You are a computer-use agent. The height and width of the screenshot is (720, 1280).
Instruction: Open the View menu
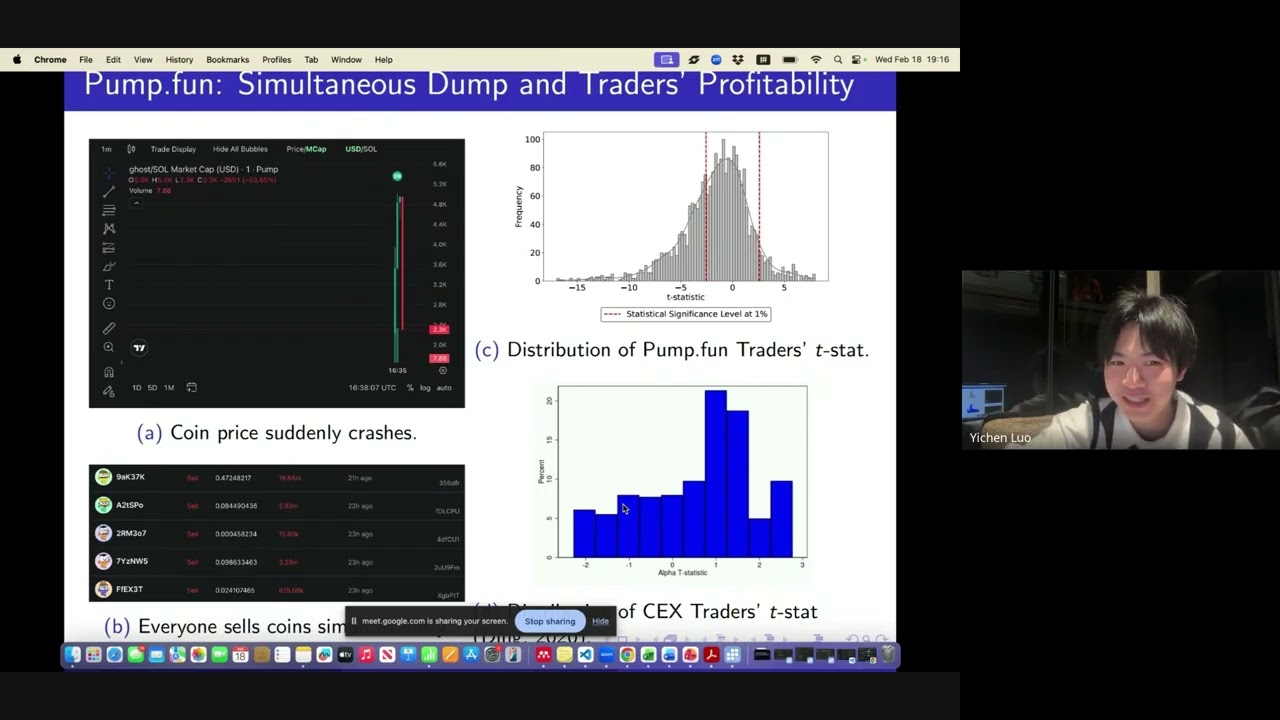(143, 60)
